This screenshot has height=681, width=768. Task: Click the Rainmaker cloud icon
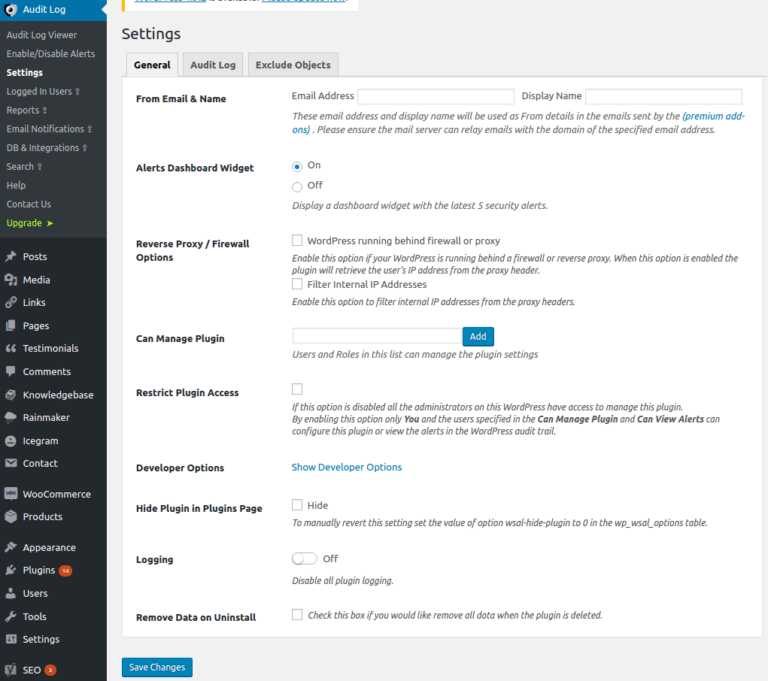pyautogui.click(x=11, y=417)
